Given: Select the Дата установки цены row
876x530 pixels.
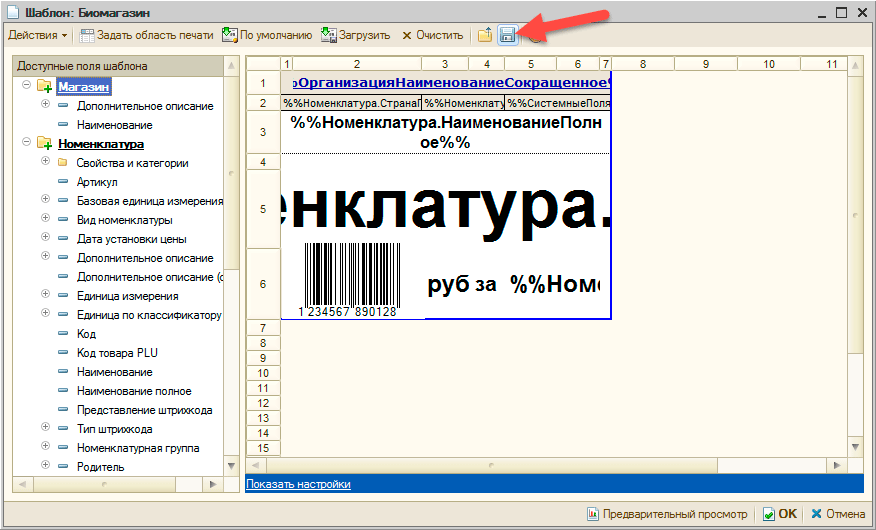Looking at the screenshot, I should [x=131, y=239].
